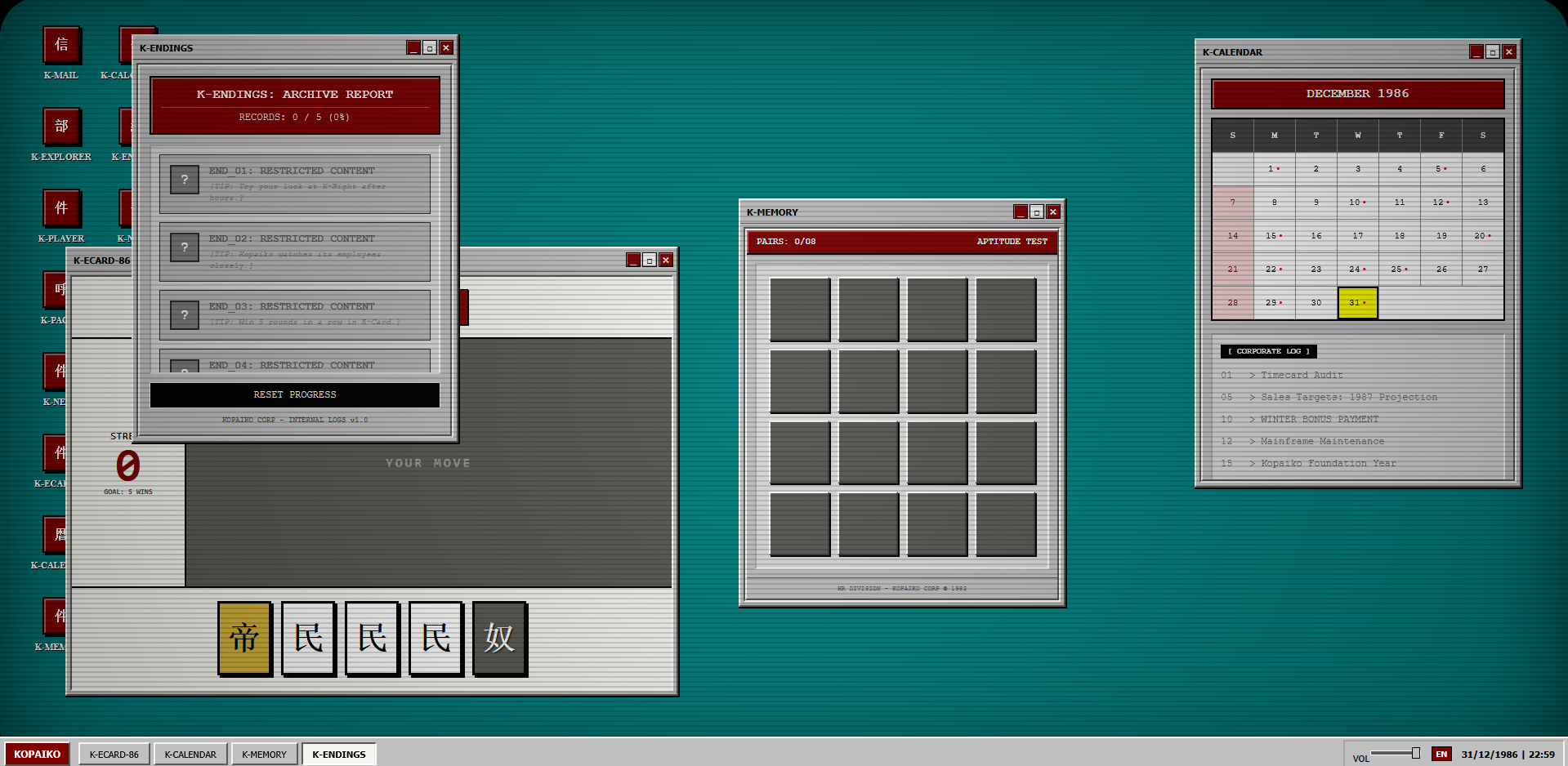Click the taskbar date and time display
Image resolution: width=1568 pixels, height=766 pixels.
click(1508, 755)
